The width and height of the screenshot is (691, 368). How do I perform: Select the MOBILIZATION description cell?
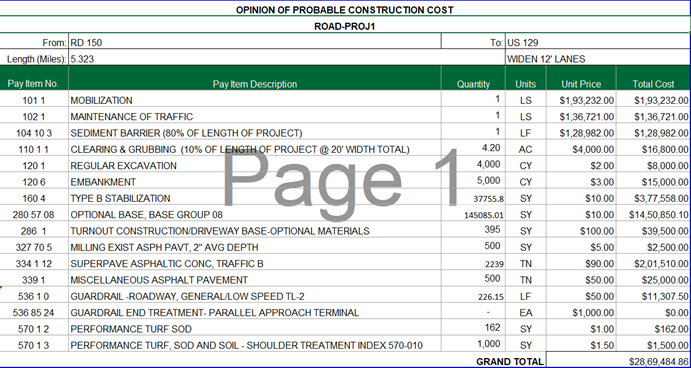tap(255, 100)
